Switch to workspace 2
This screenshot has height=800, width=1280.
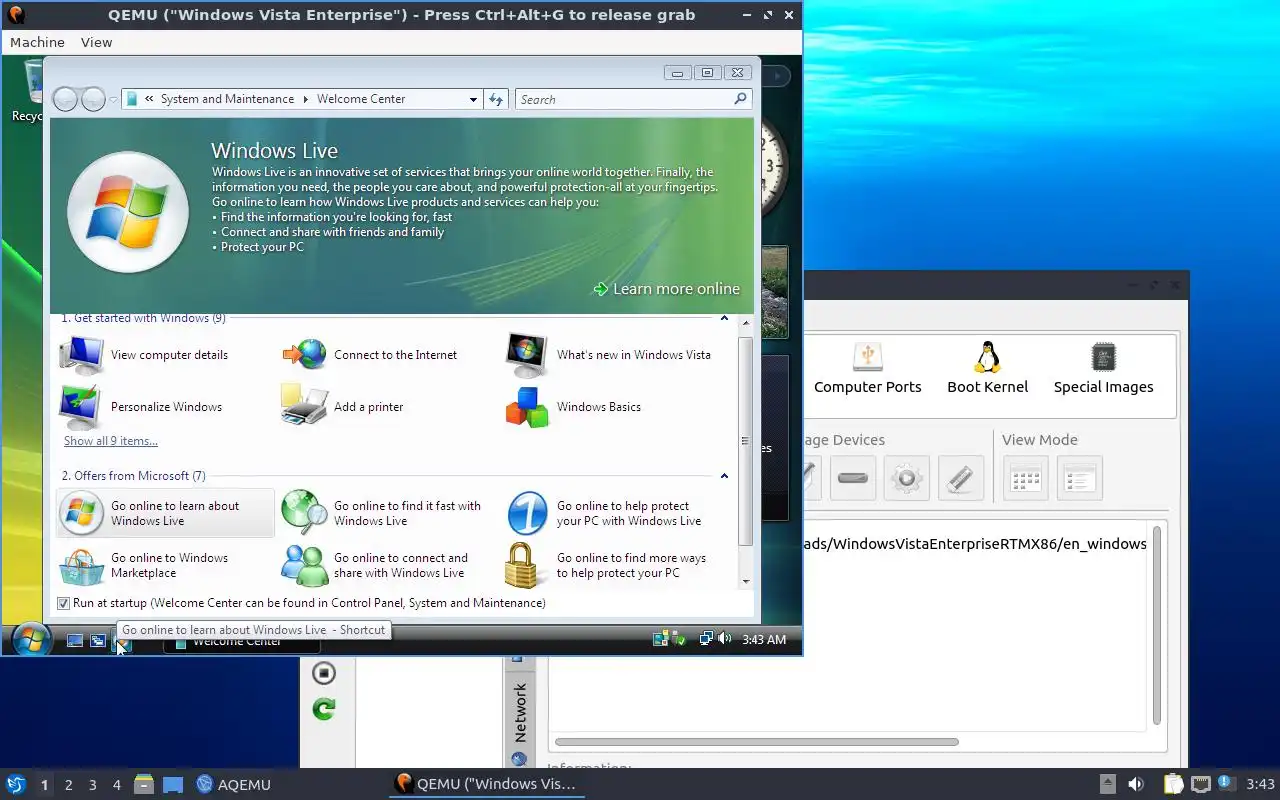pyautogui.click(x=68, y=784)
